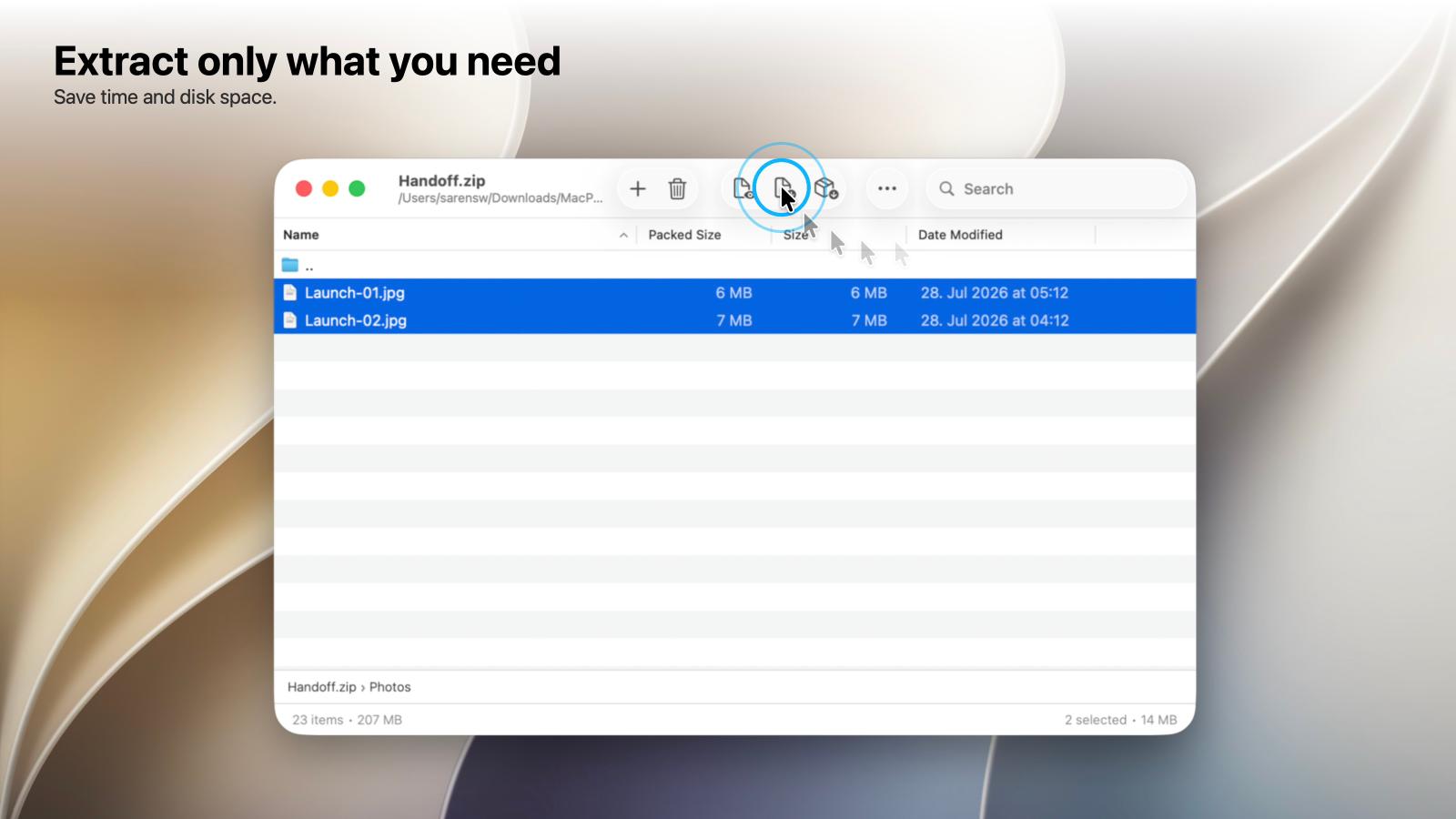This screenshot has width=1456, height=819.
Task: Select the parent folder row ".."
Action: pyautogui.click(x=734, y=265)
